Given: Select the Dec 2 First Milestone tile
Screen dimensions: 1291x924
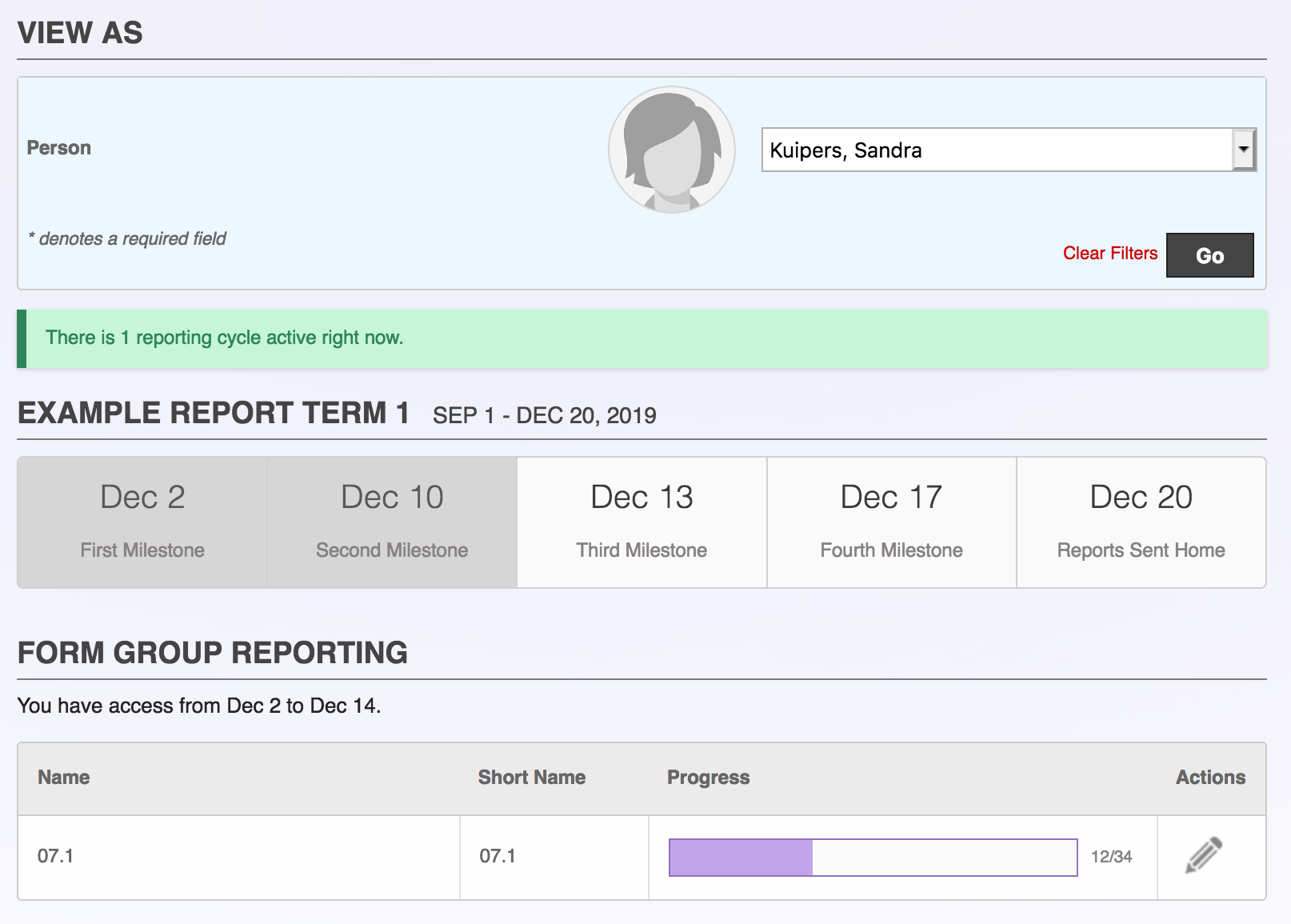Looking at the screenshot, I should 142,522.
